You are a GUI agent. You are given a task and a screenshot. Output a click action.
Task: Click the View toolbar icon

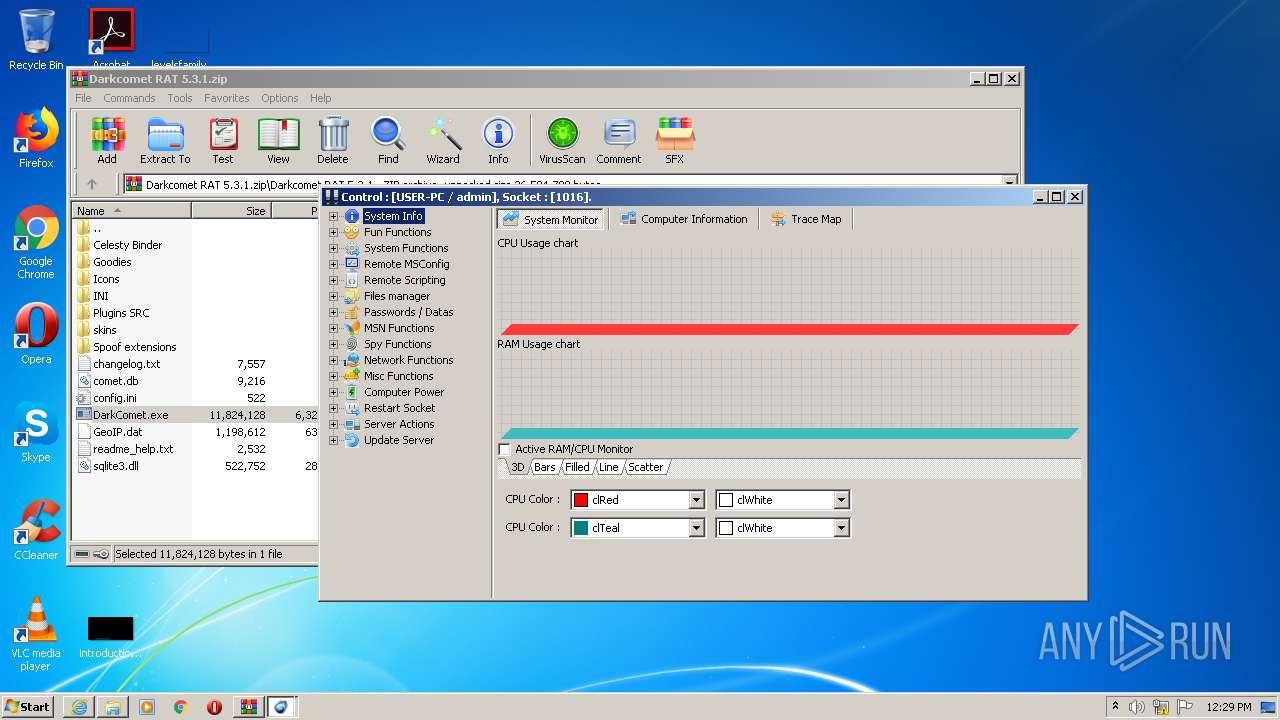(278, 140)
